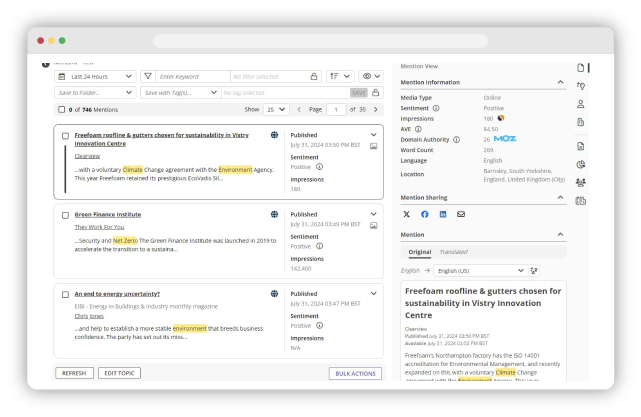Switch to the Translated tab
Image resolution: width=641 pixels, height=417 pixels.
coord(453,252)
